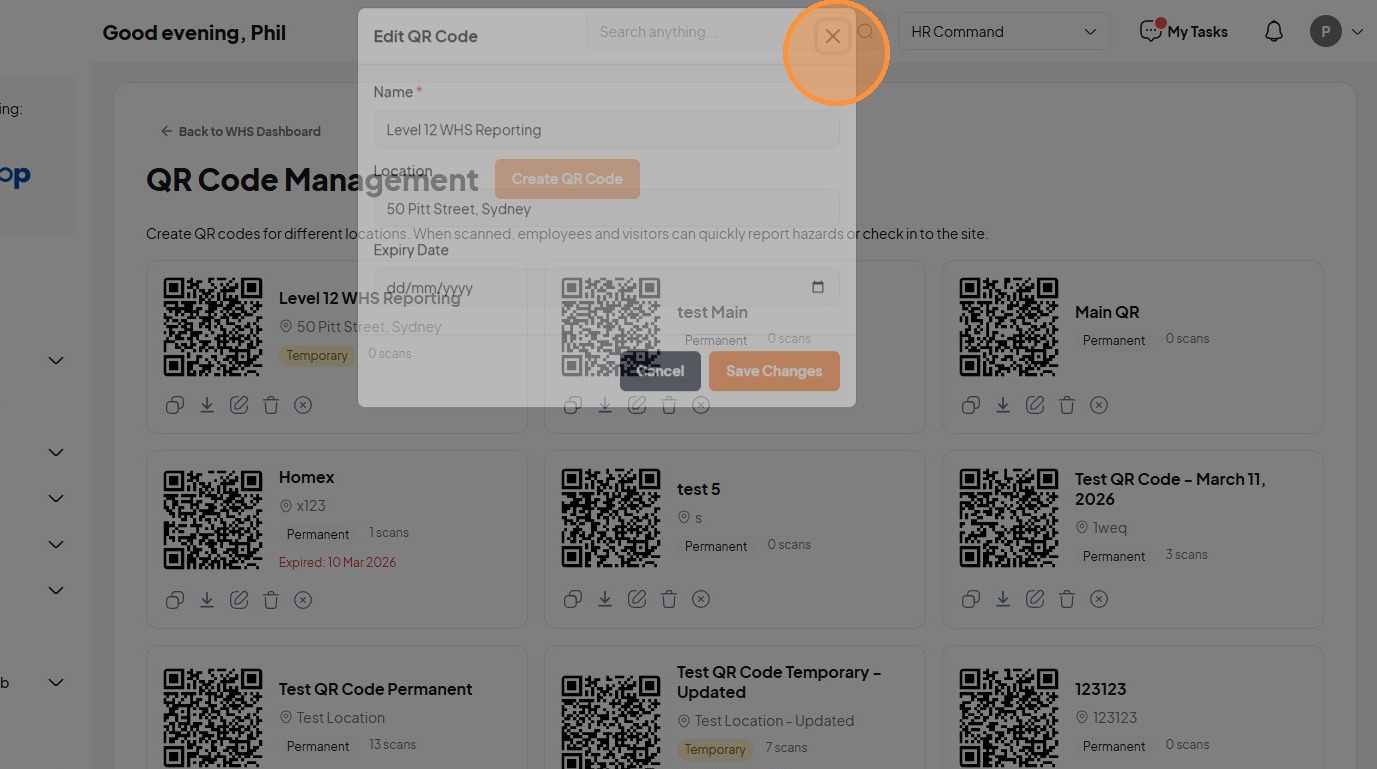Image resolution: width=1377 pixels, height=769 pixels.
Task: Open the Main QR code image
Action: click(x=1009, y=327)
